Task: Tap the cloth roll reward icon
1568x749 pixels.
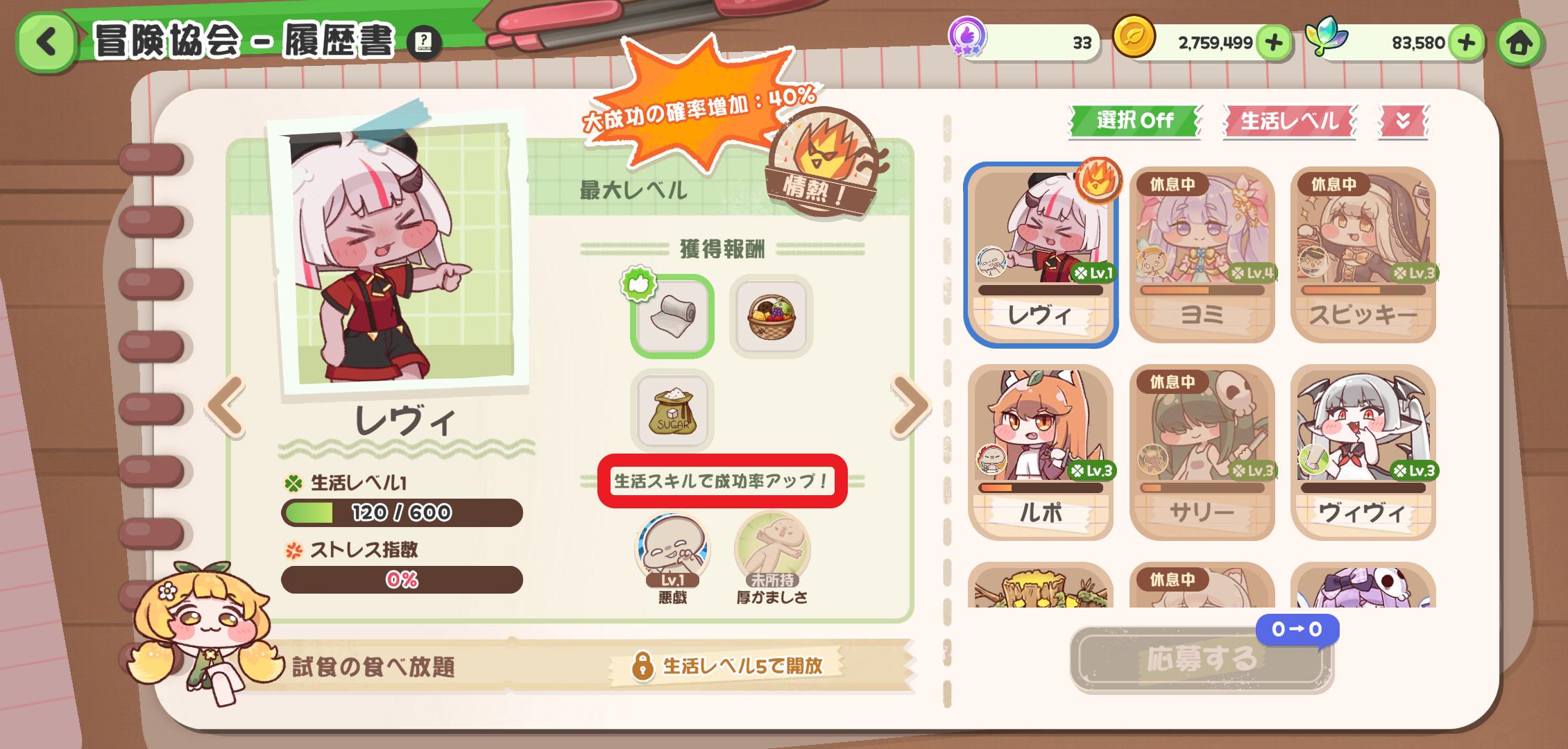Action: pos(672,316)
